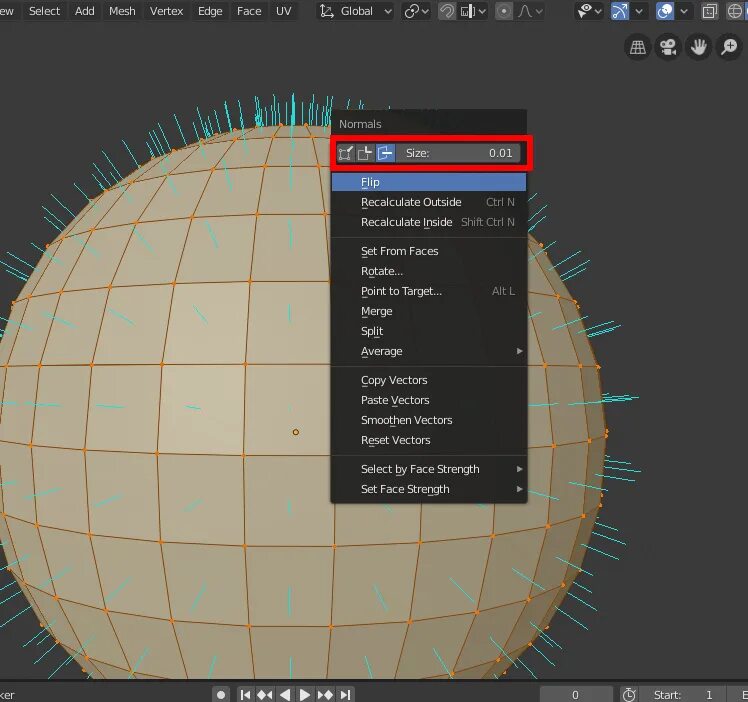748x702 pixels.
Task: Open Add menu
Action: pyautogui.click(x=84, y=11)
